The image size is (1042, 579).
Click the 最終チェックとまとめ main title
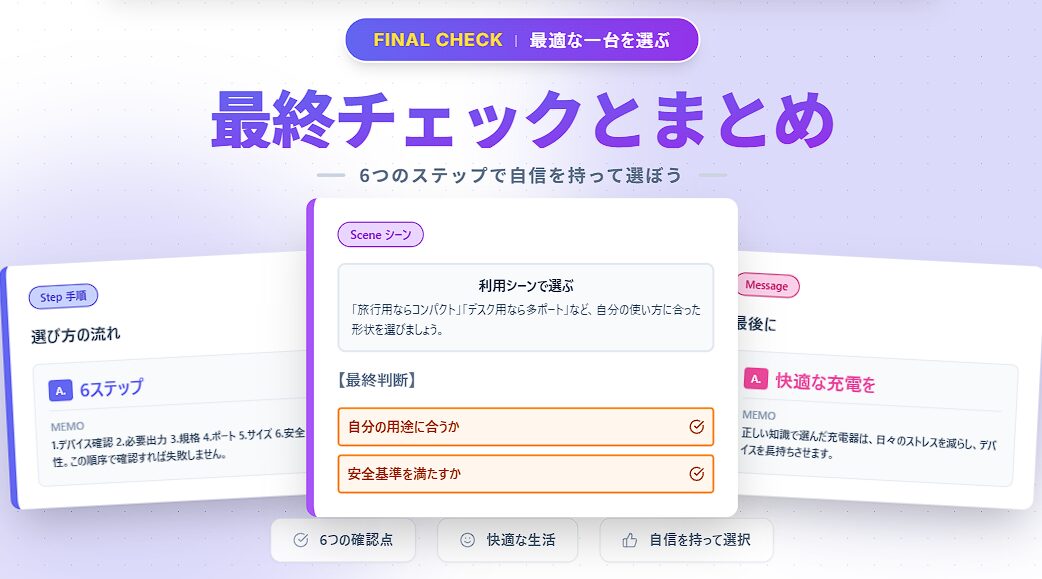click(x=521, y=119)
